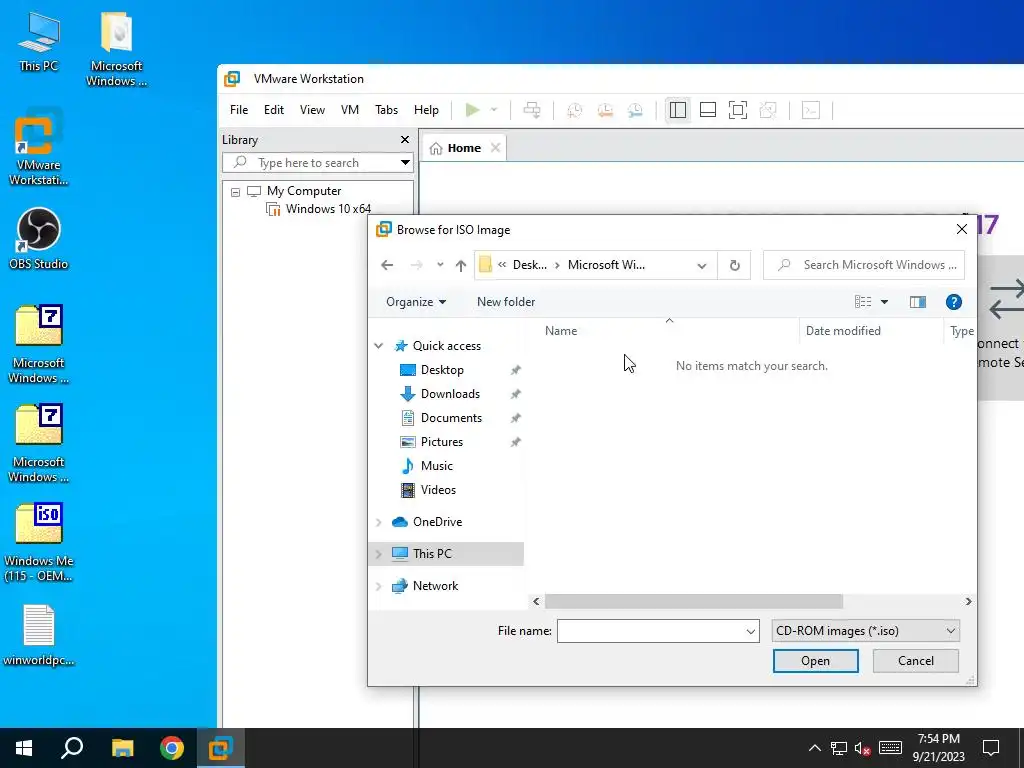Screen dimensions: 1024x768
Task: Close the Library panel
Action: [405, 140]
